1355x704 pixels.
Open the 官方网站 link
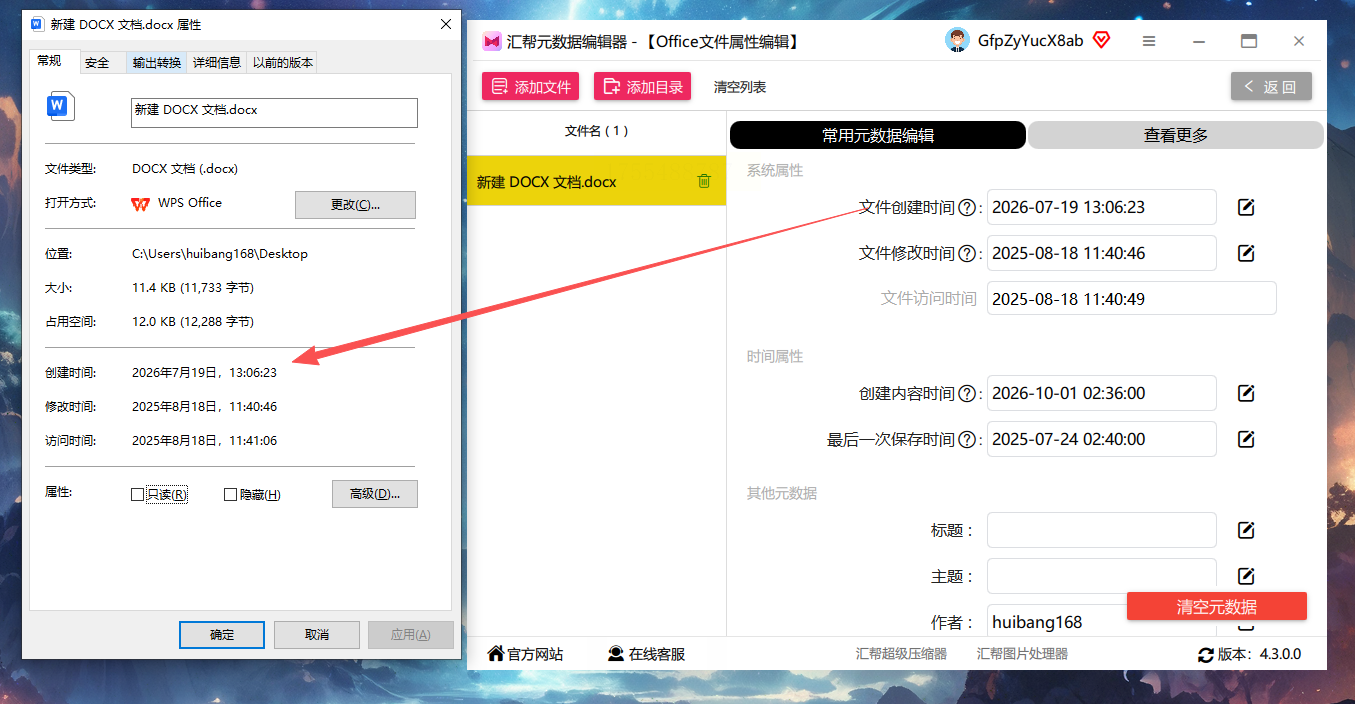pyautogui.click(x=525, y=654)
